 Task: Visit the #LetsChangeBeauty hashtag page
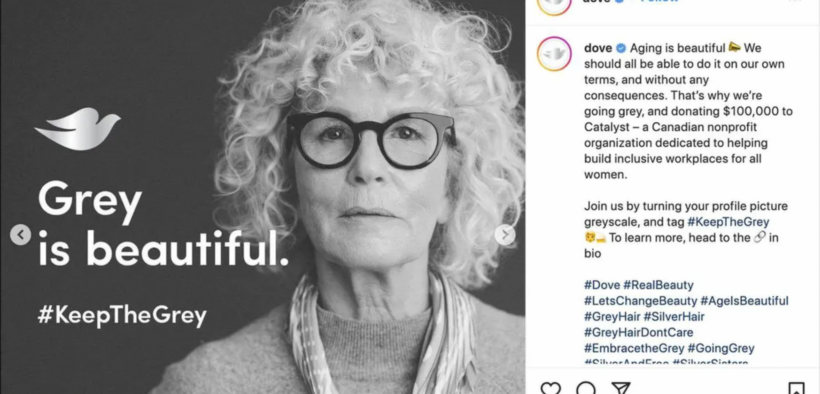click(641, 301)
